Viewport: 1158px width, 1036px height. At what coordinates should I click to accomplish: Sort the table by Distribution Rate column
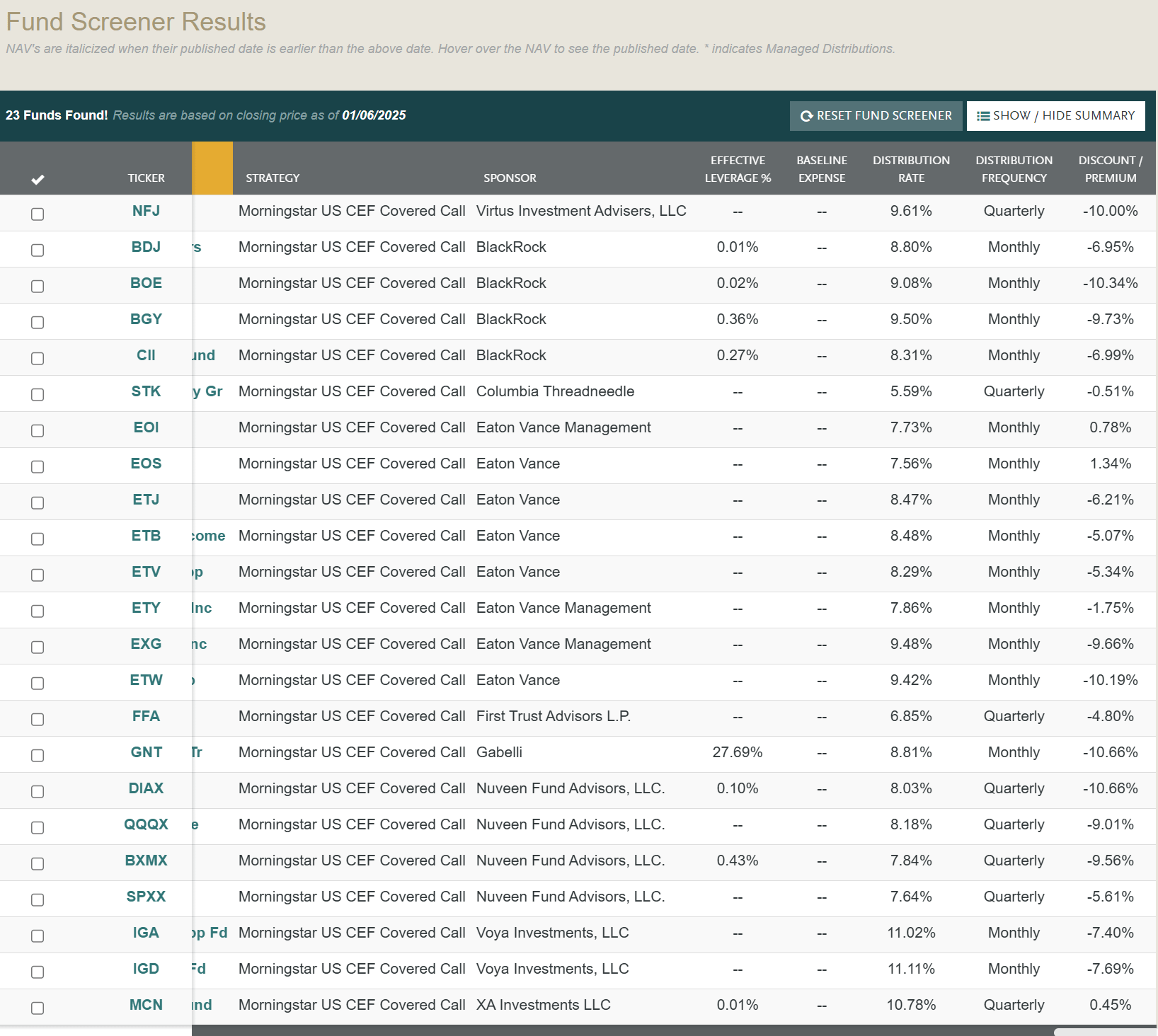click(911, 168)
